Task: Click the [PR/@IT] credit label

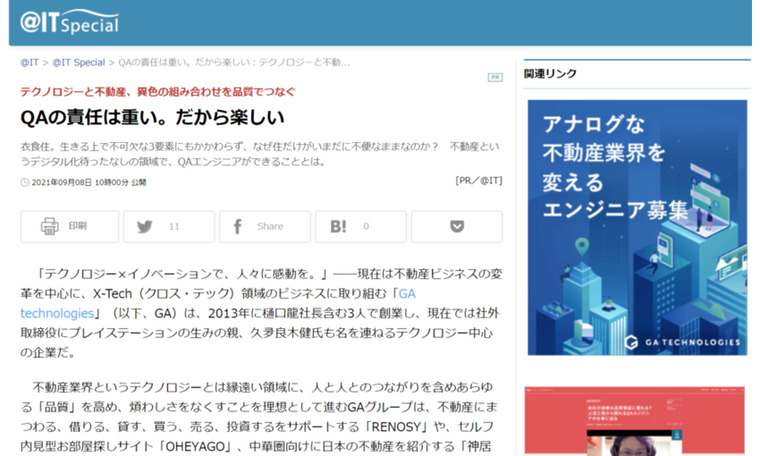Action: 478,181
